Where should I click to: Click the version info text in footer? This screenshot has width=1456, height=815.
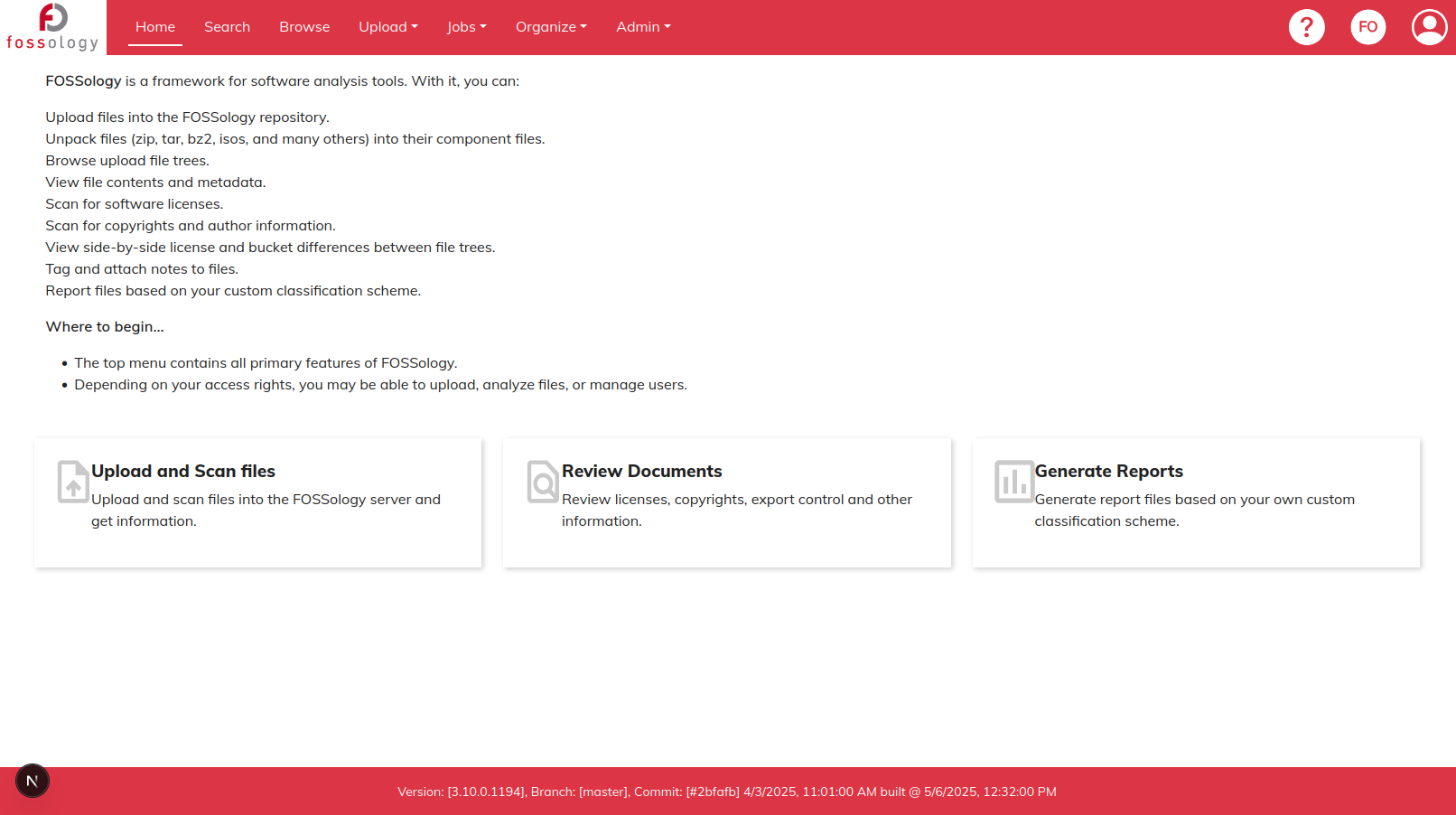point(727,792)
